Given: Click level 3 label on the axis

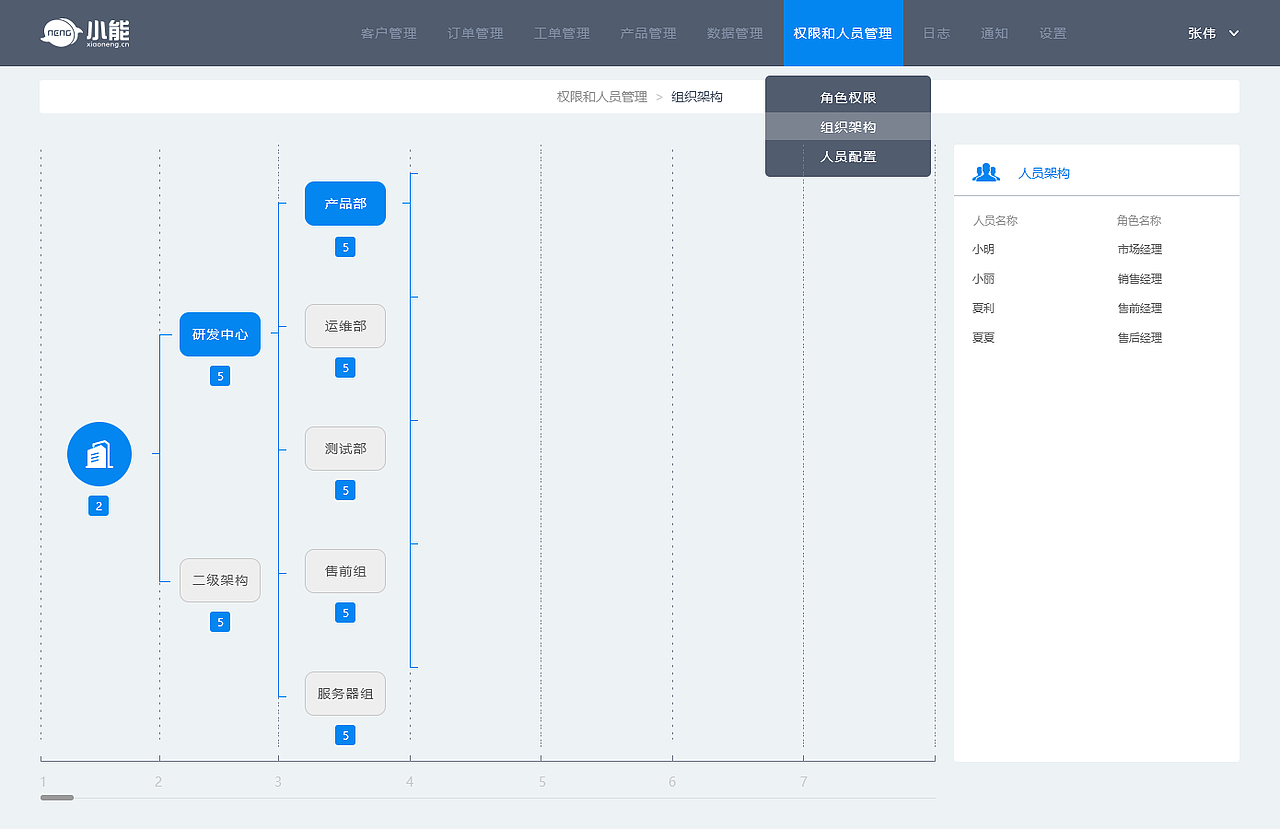Looking at the screenshot, I should click(278, 781).
